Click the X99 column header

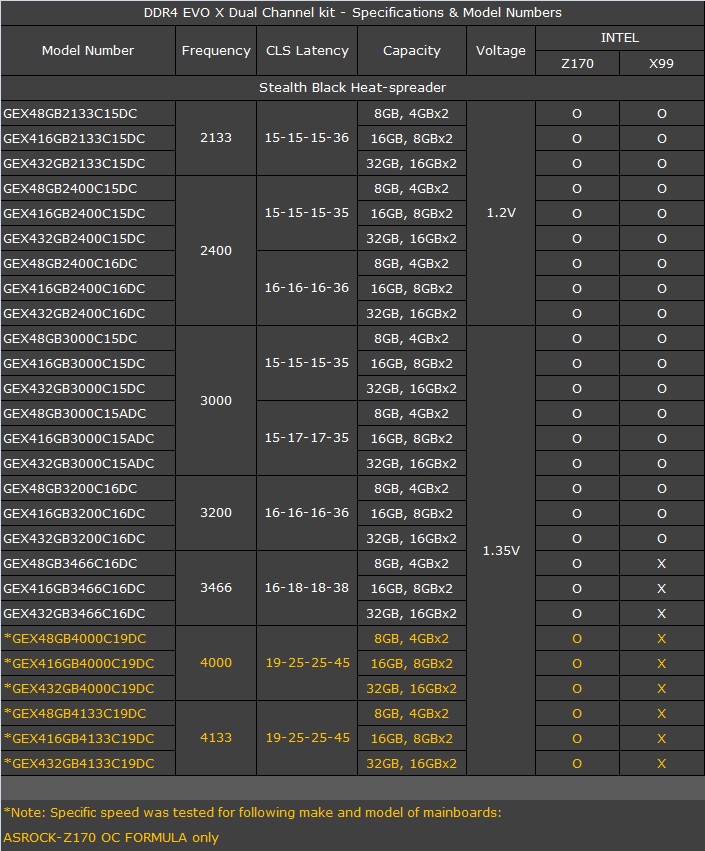pyautogui.click(x=661, y=64)
